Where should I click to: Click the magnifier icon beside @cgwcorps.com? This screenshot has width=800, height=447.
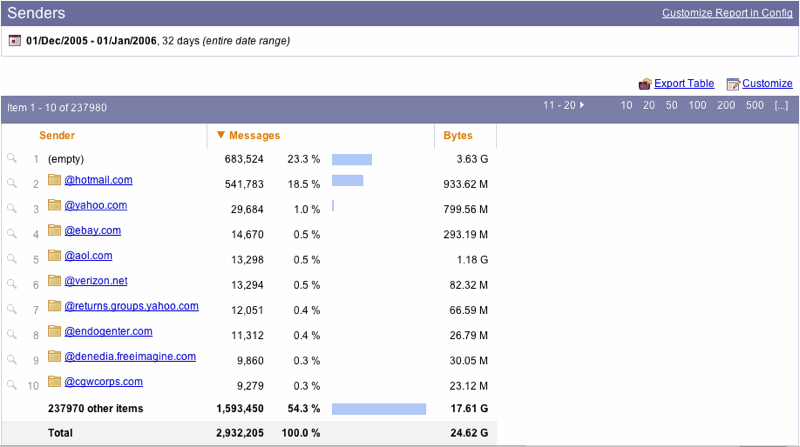point(12,384)
